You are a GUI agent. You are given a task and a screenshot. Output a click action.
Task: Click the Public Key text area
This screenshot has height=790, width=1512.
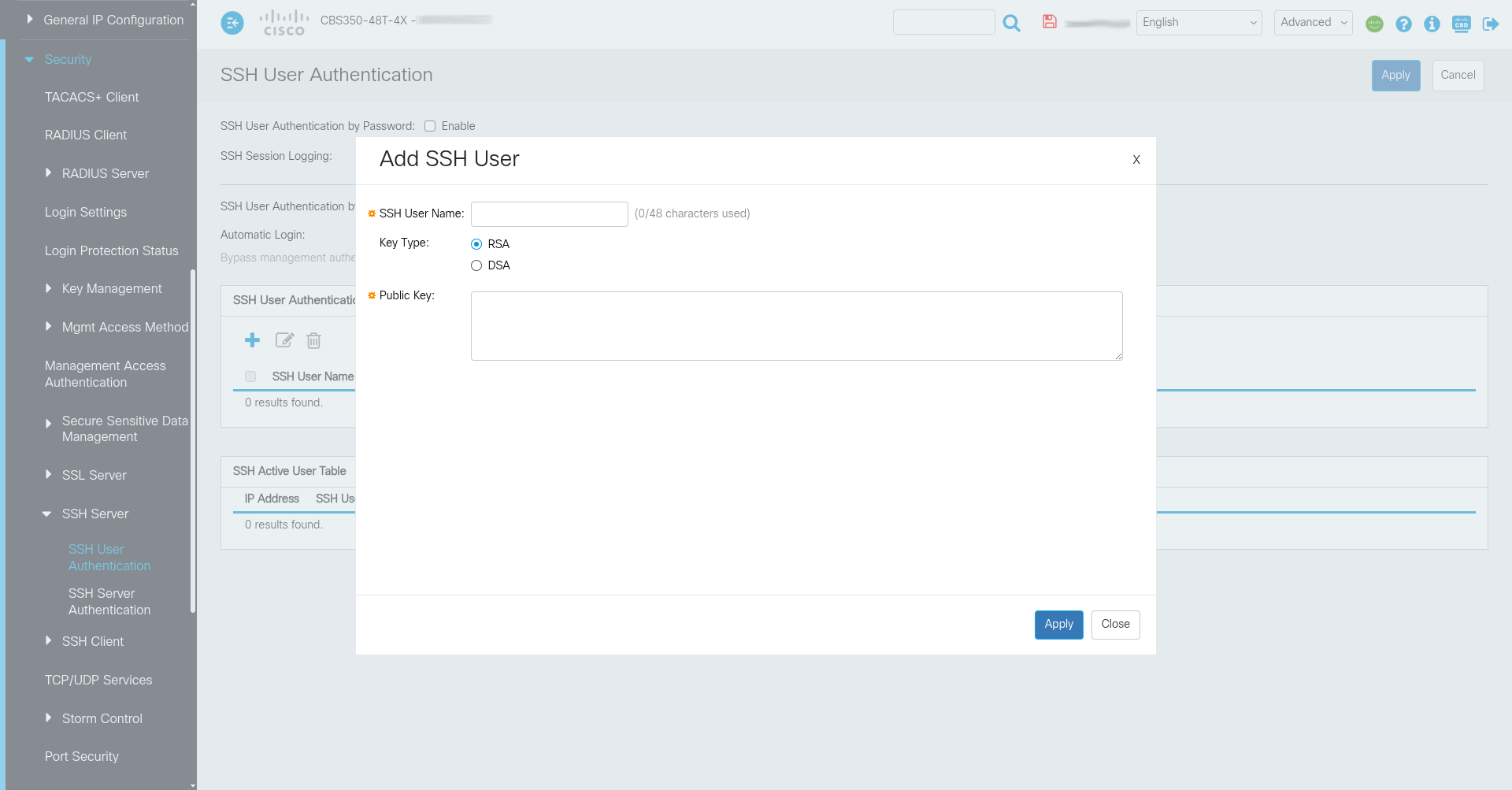point(796,325)
